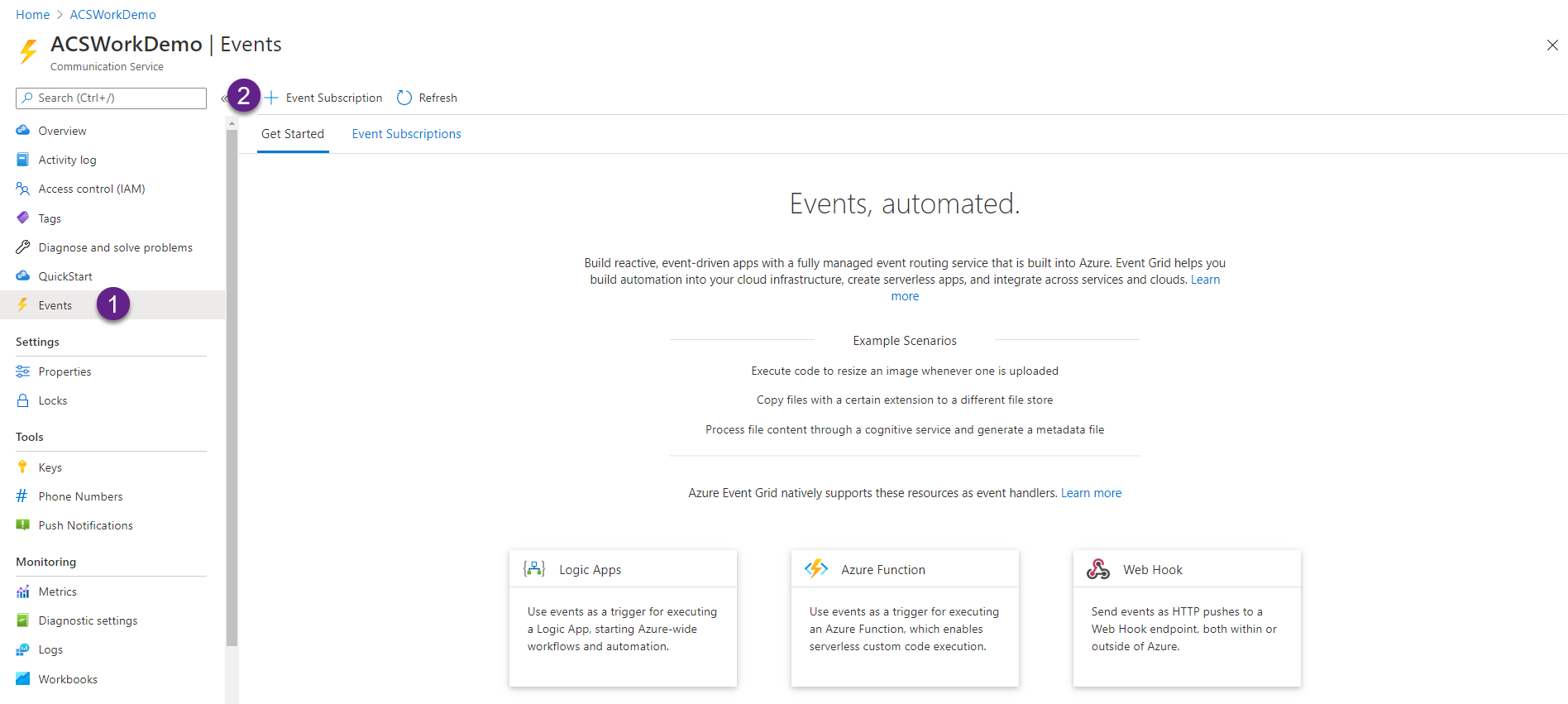Image resolution: width=1568 pixels, height=704 pixels.
Task: Click the Refresh icon in toolbar
Action: point(404,98)
